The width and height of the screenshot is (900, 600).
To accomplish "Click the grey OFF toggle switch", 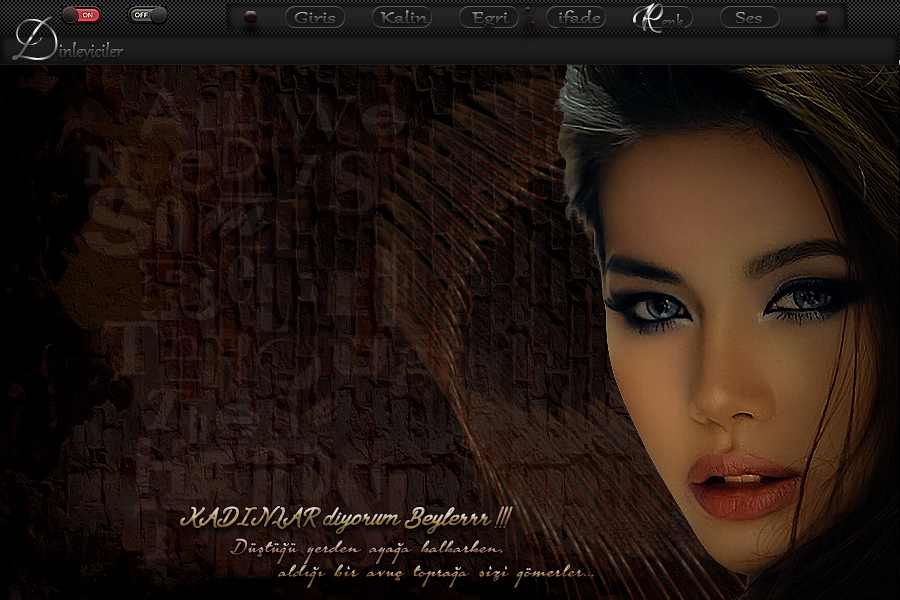I will (148, 15).
